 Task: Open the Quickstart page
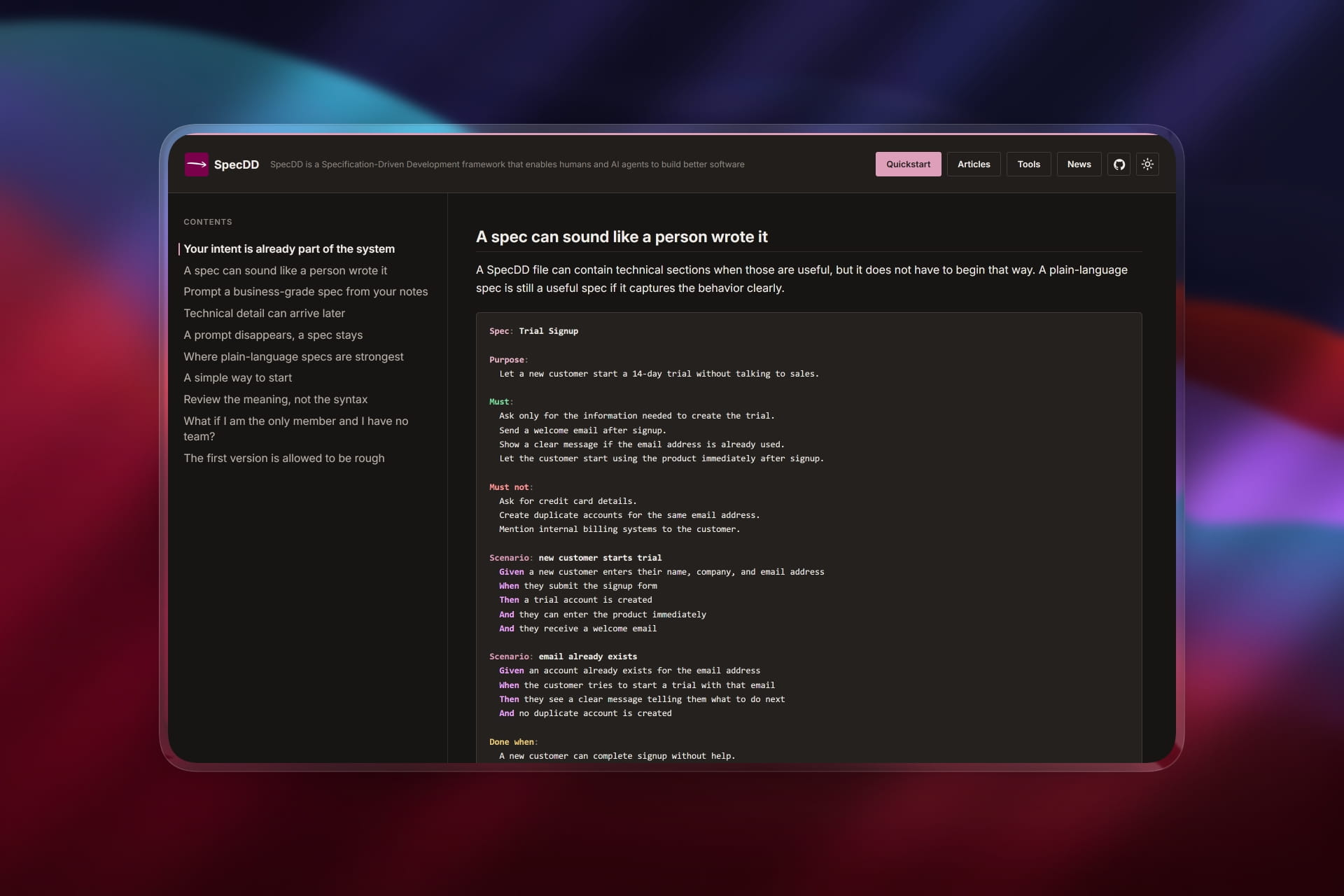(x=908, y=164)
